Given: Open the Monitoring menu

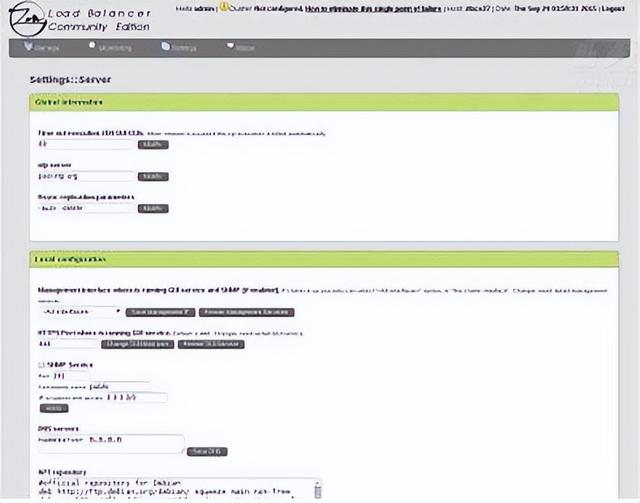Looking at the screenshot, I should coord(115,47).
